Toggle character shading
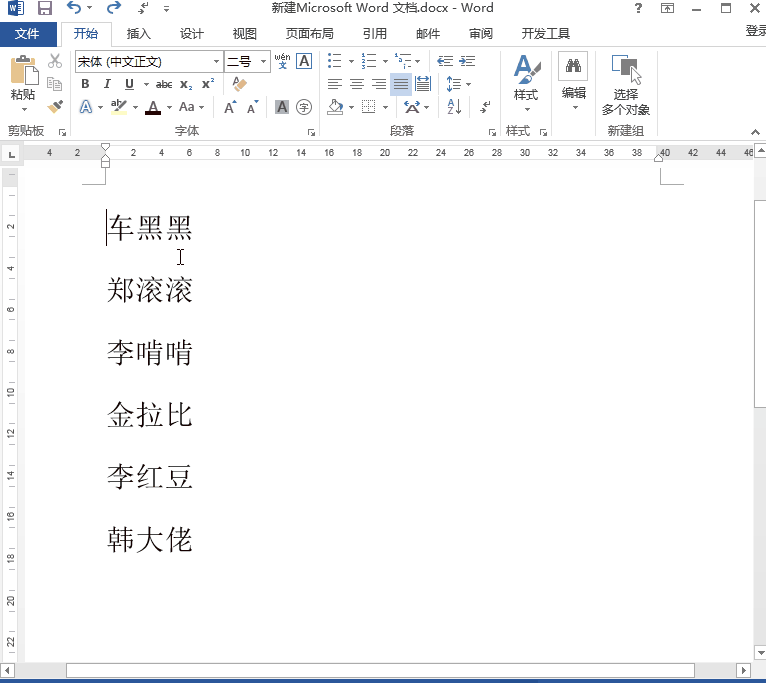This screenshot has height=683, width=766. 282,107
